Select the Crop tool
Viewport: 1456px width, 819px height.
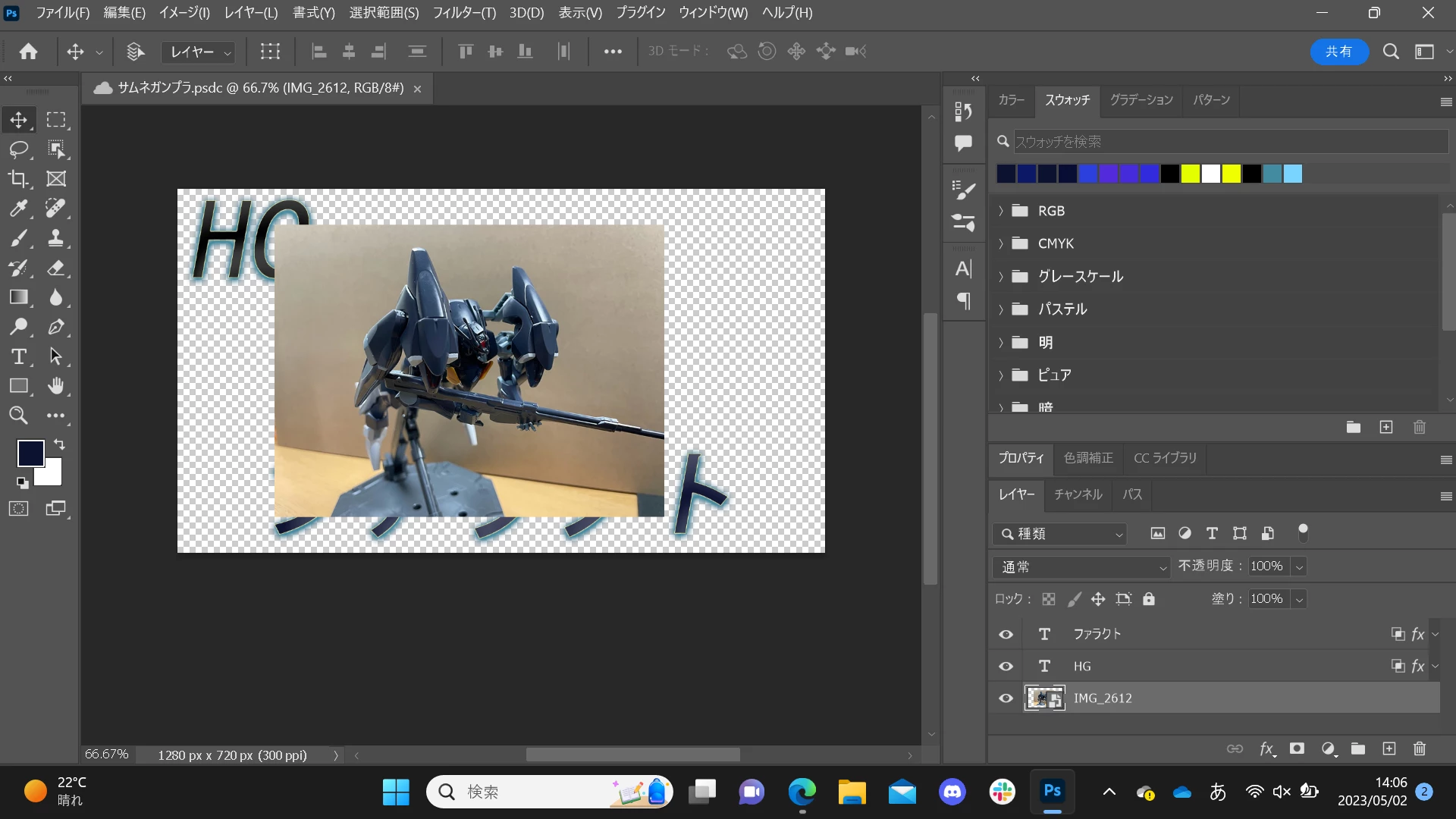point(19,179)
